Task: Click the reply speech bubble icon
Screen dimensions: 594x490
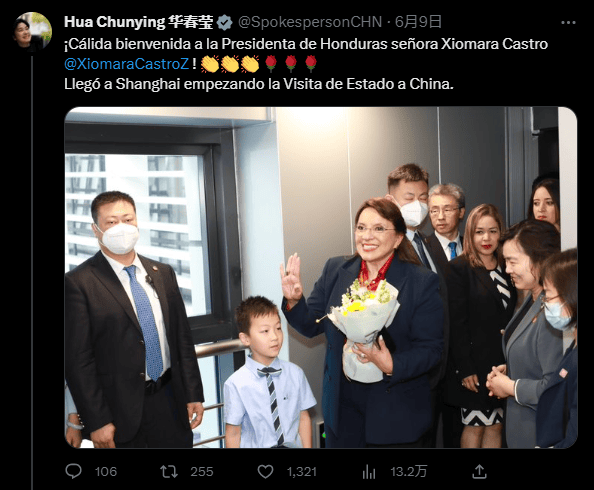Action: pyautogui.click(x=73, y=471)
